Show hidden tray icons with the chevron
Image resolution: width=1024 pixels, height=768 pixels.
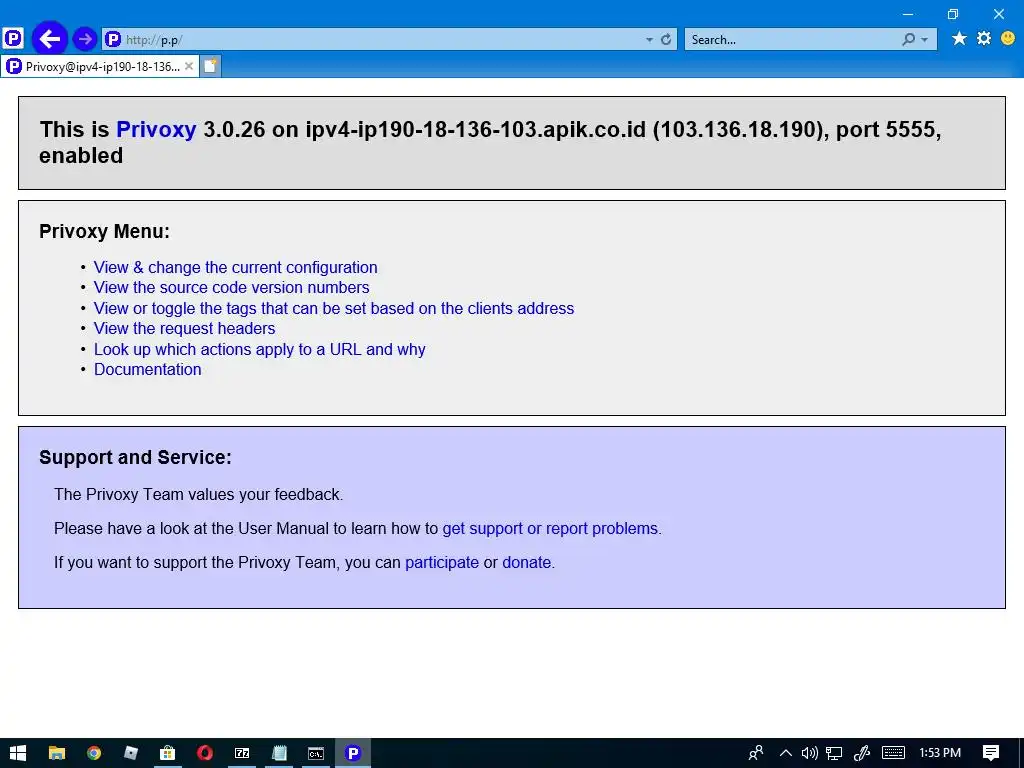[786, 753]
